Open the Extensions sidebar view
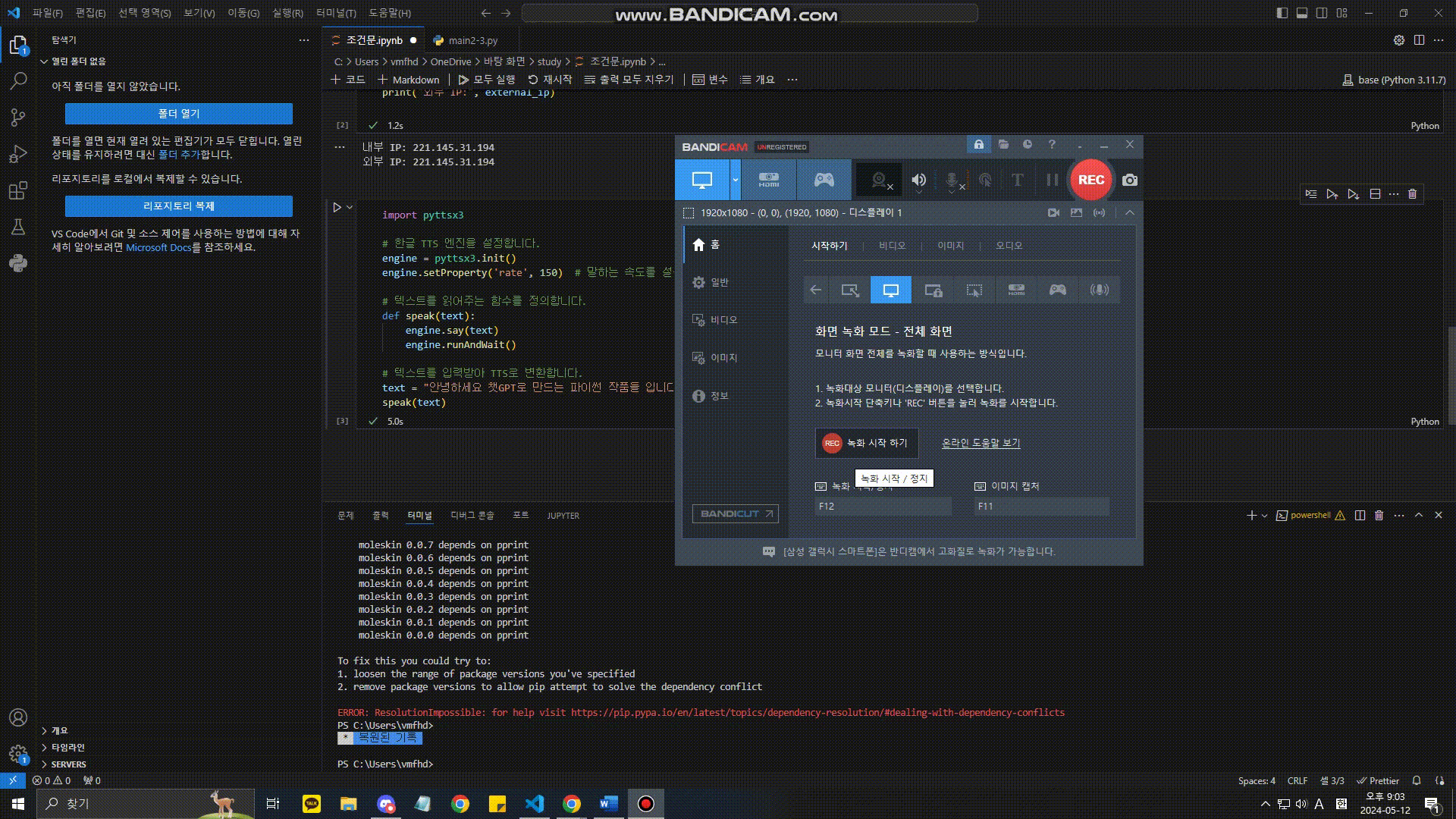 click(18, 190)
